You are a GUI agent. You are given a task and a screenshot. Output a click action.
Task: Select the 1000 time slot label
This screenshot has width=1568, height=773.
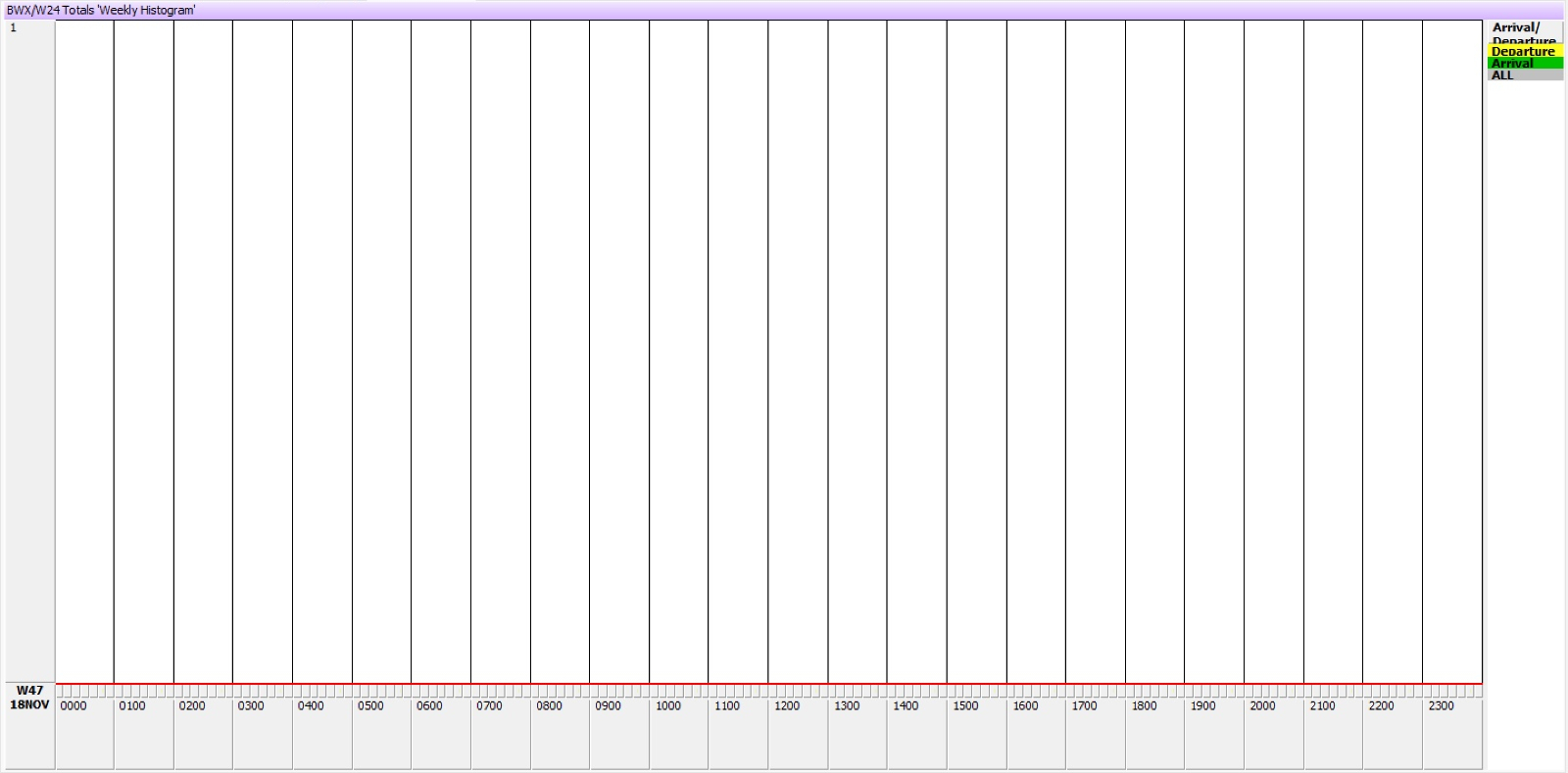(x=668, y=705)
